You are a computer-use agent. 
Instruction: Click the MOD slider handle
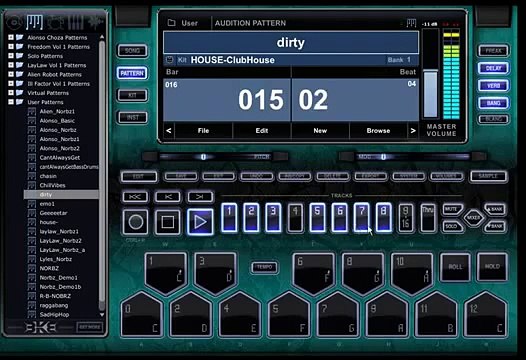[x=383, y=157]
